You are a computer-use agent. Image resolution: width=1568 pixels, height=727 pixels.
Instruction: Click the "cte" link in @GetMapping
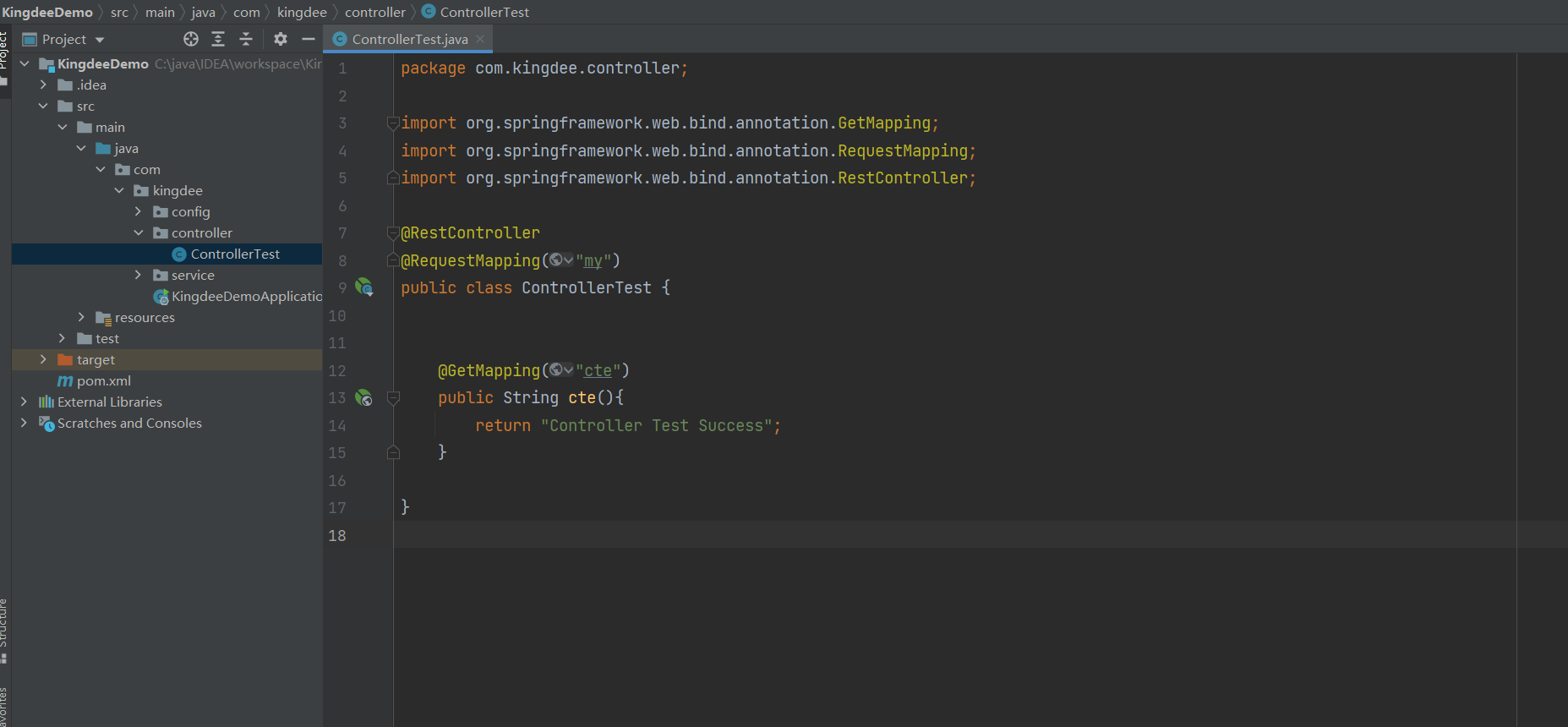(x=598, y=370)
